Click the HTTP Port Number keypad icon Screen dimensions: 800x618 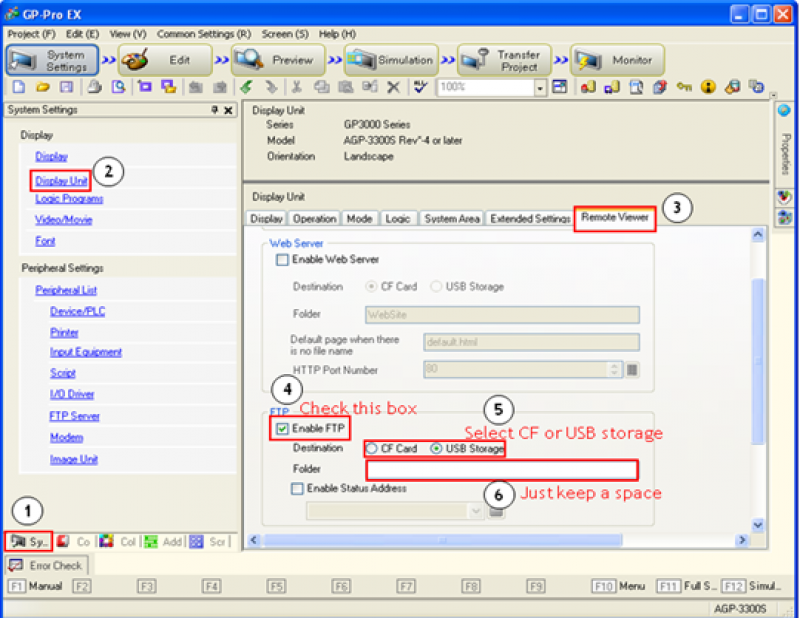pyautogui.click(x=632, y=369)
